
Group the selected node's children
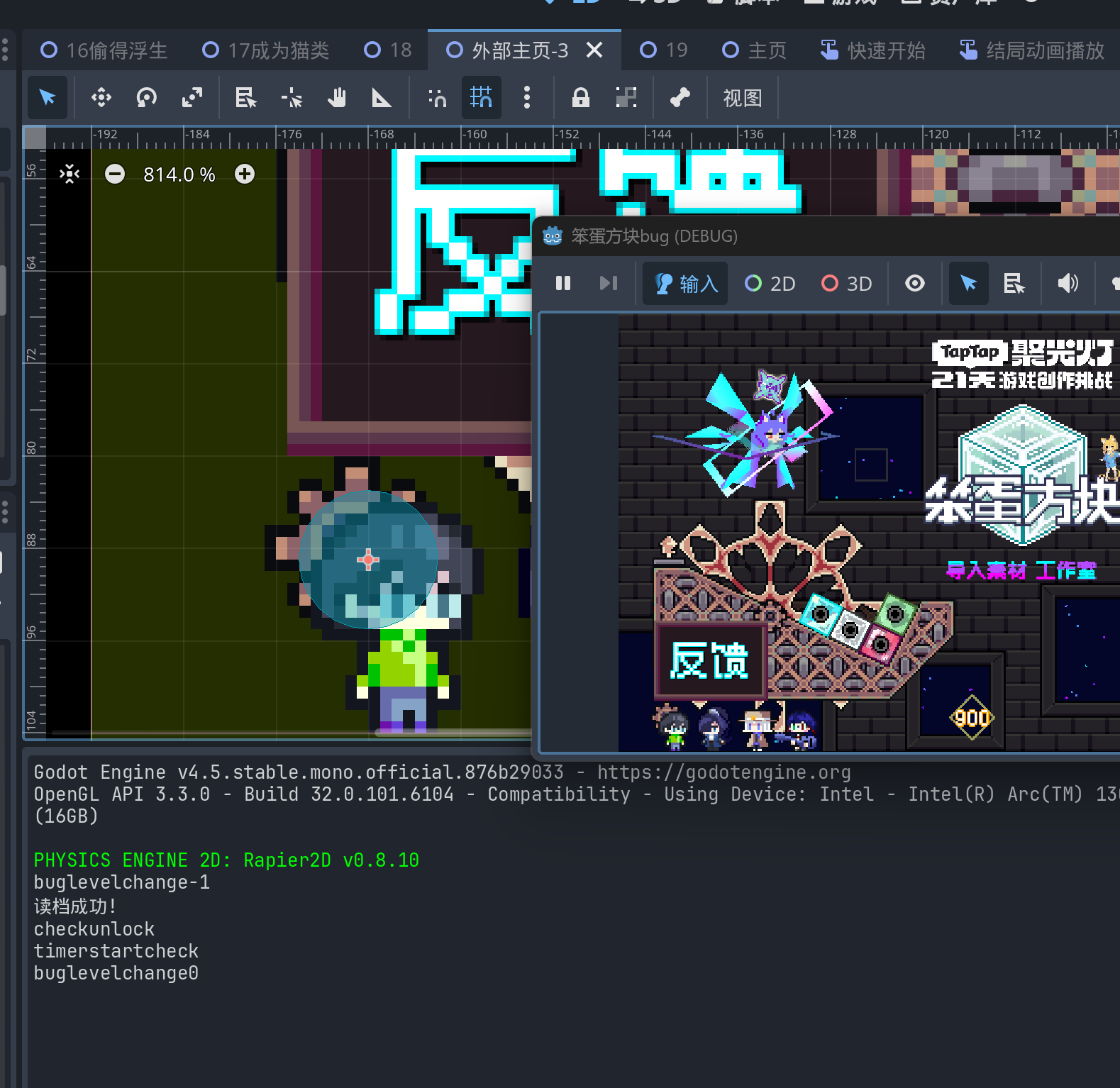click(626, 97)
